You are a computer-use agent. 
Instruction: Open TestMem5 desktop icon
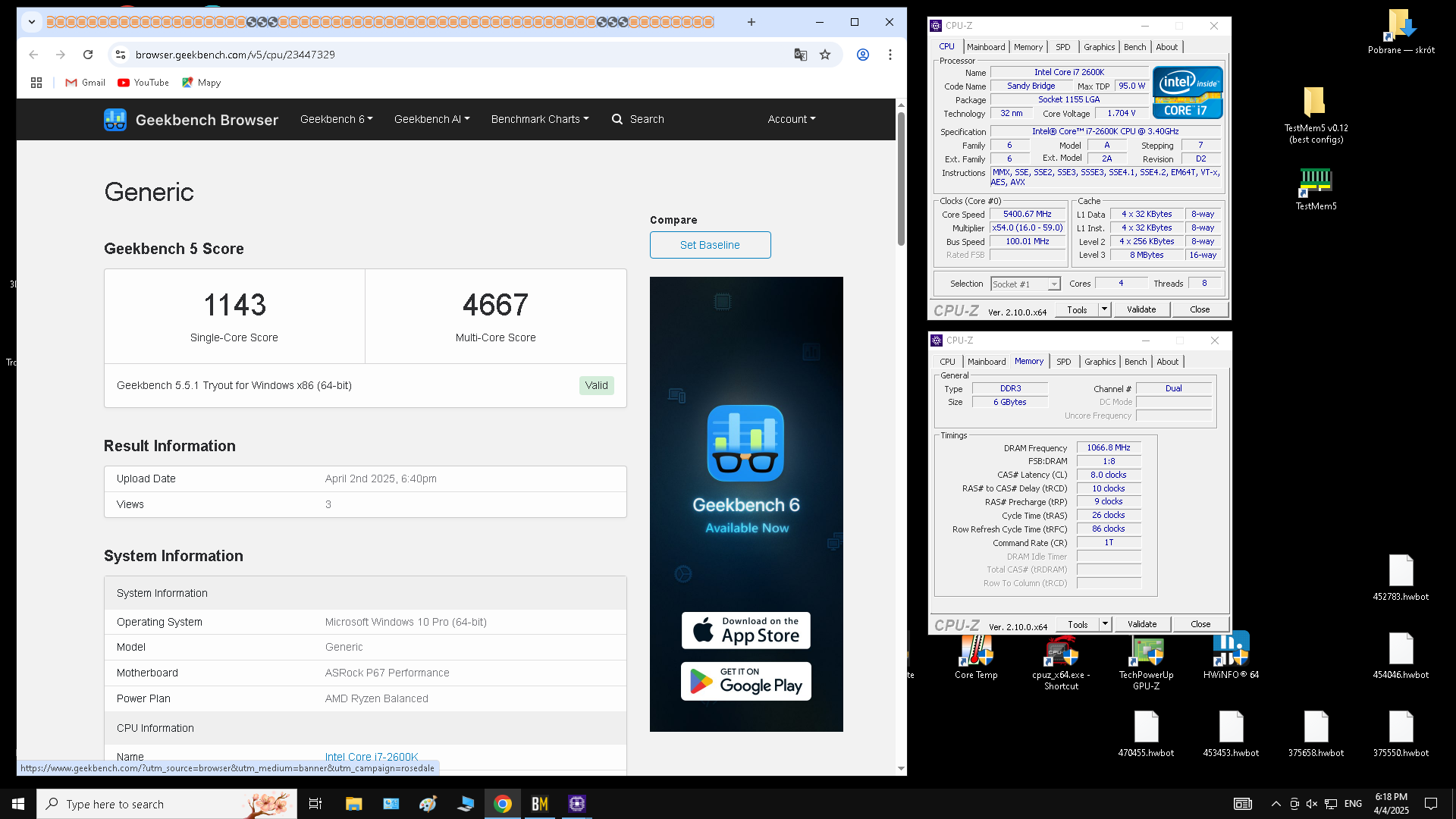[x=1316, y=188]
